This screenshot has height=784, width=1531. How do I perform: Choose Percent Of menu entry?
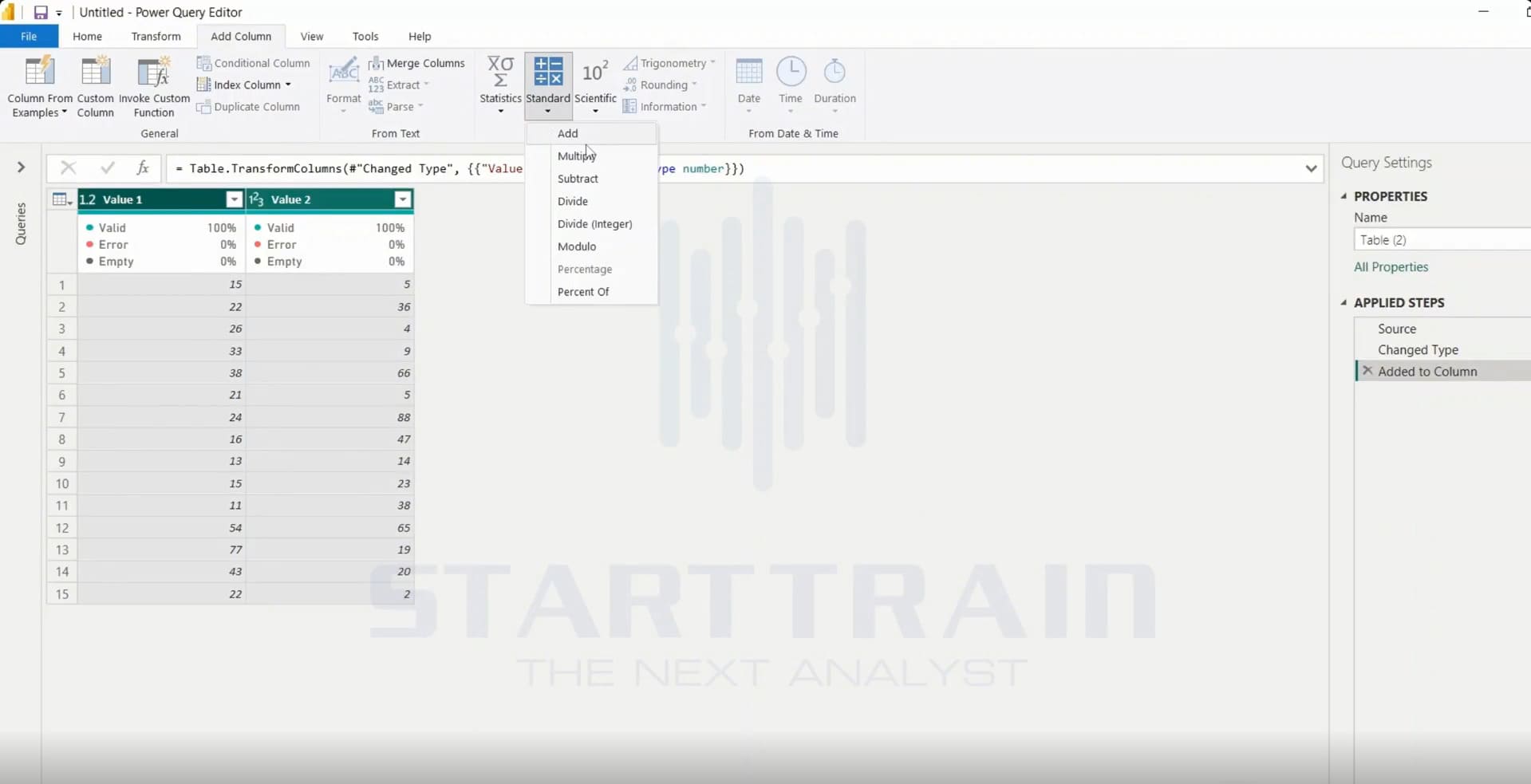[591, 292]
